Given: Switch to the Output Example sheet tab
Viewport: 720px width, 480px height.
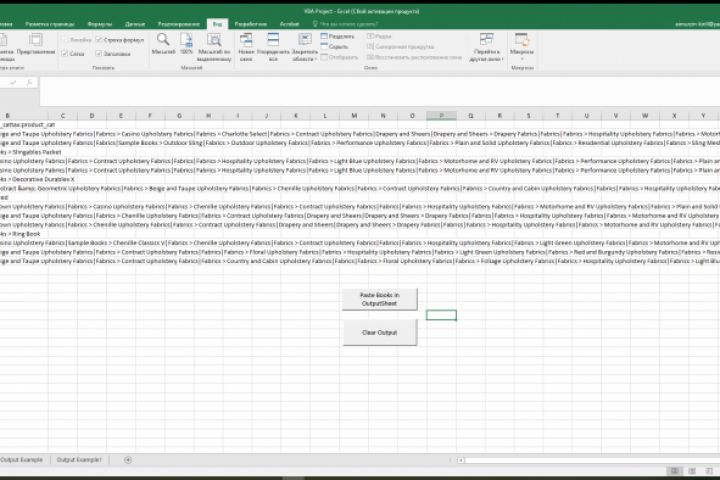Looking at the screenshot, I should coord(22,460).
